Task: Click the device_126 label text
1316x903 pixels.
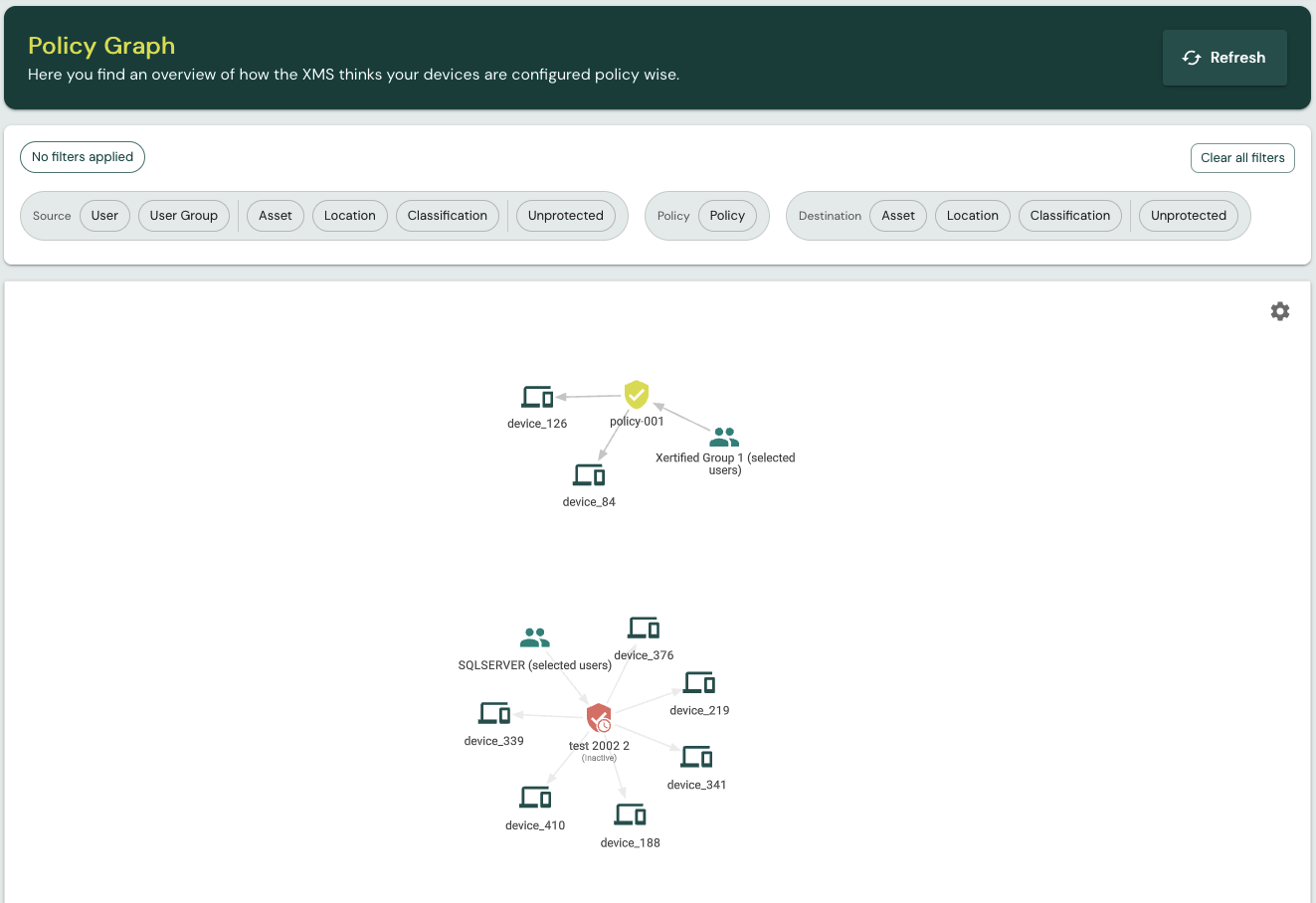Action: tap(537, 424)
